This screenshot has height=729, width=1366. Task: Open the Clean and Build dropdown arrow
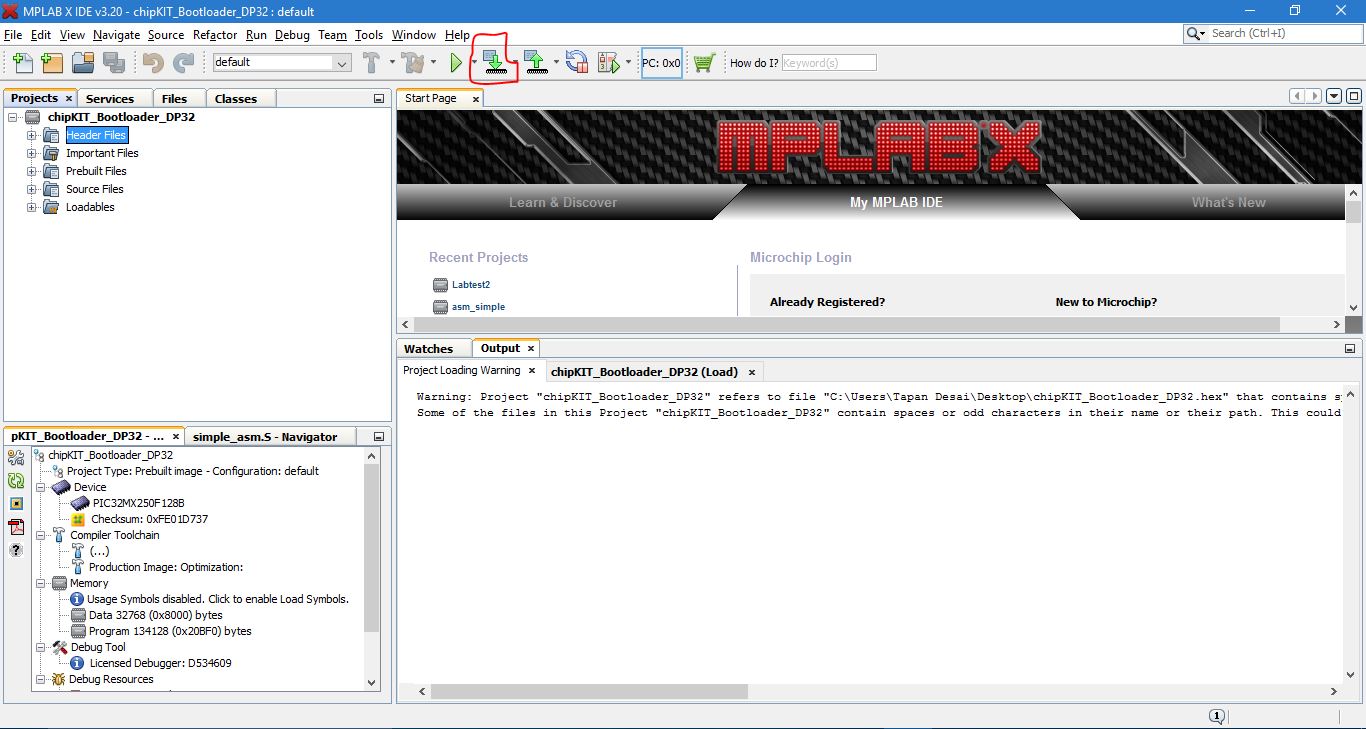433,63
